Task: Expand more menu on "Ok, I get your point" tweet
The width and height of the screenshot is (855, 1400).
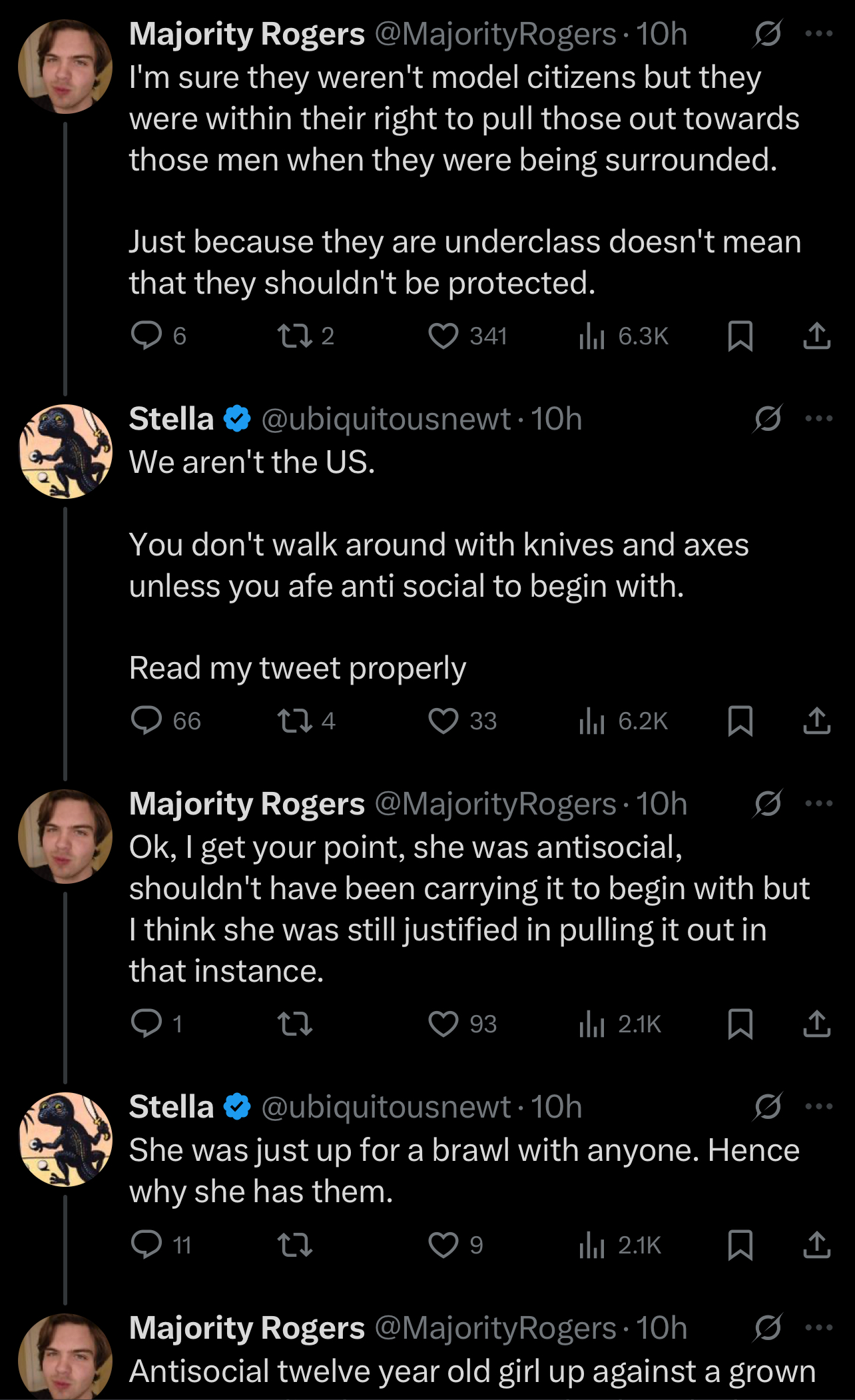Action: [x=818, y=803]
